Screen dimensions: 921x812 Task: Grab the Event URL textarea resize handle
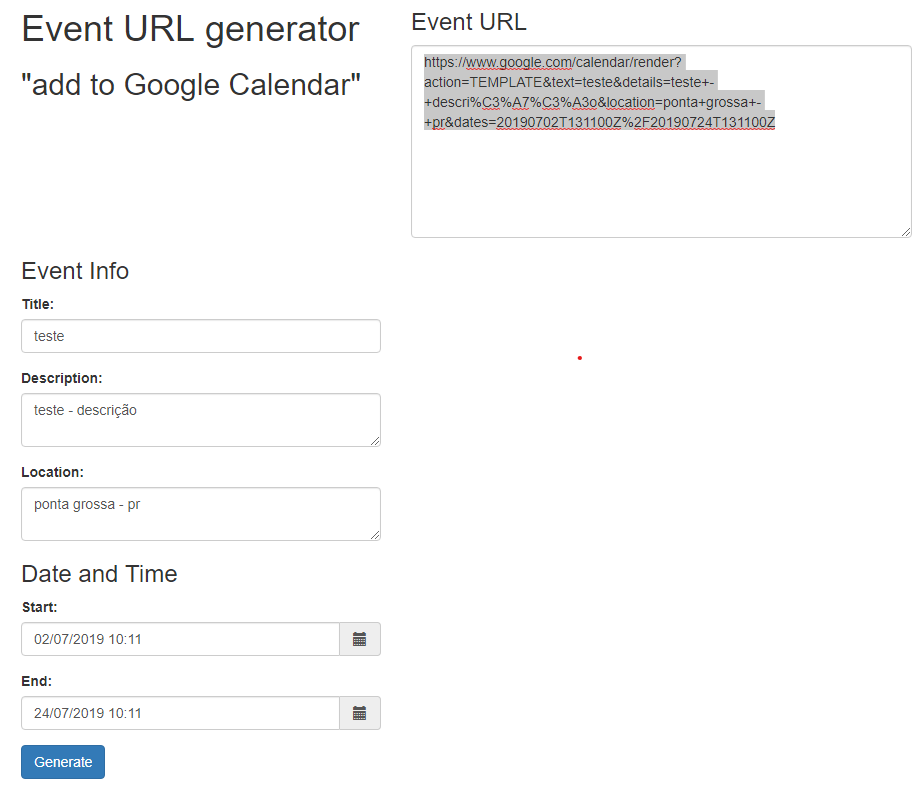pos(906,232)
